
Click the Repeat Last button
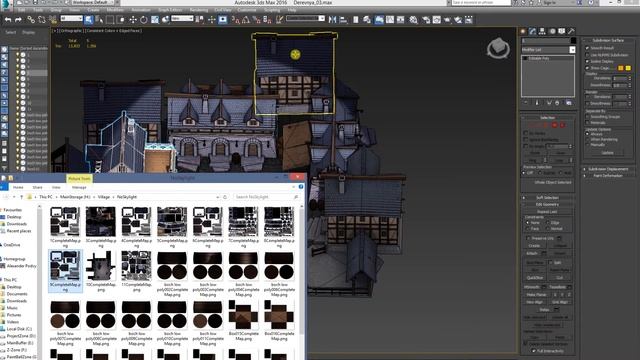547,212
